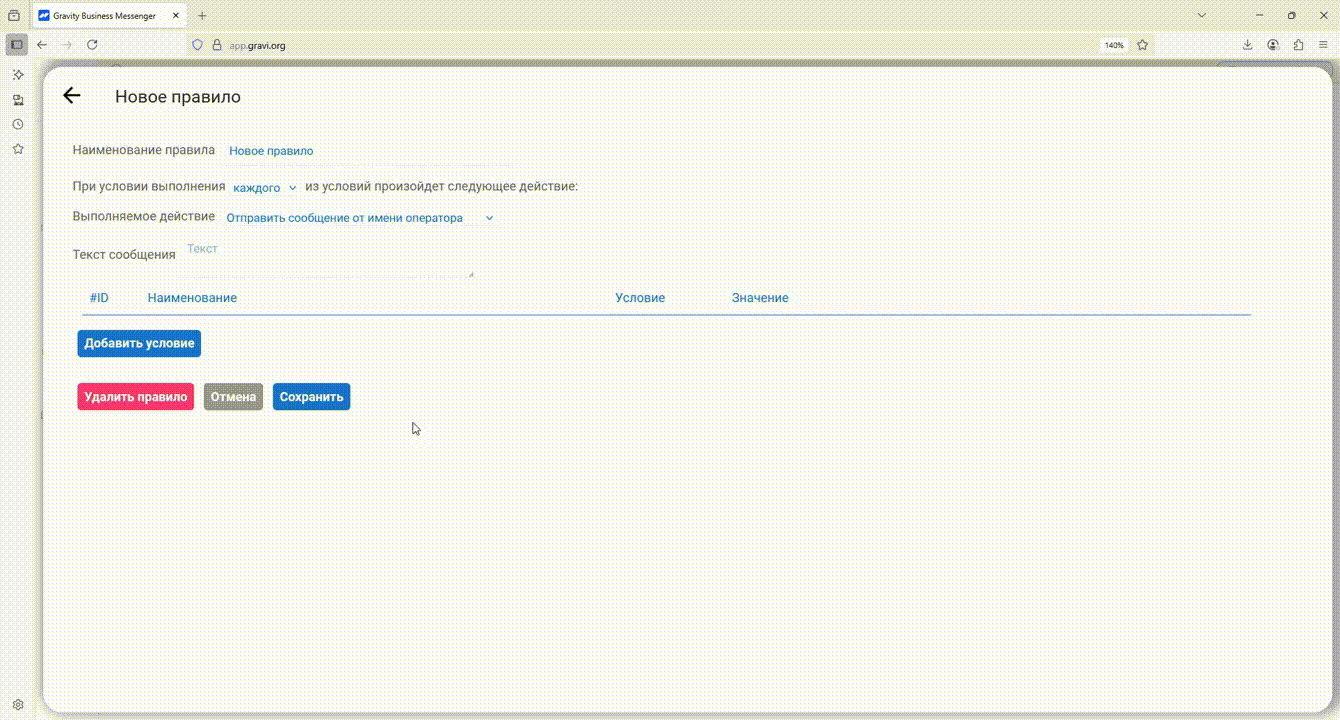Screen dimensions: 1340x720
Task: Open the 'Отправить сообщение от имени оператора' dropdown
Action: 360,217
